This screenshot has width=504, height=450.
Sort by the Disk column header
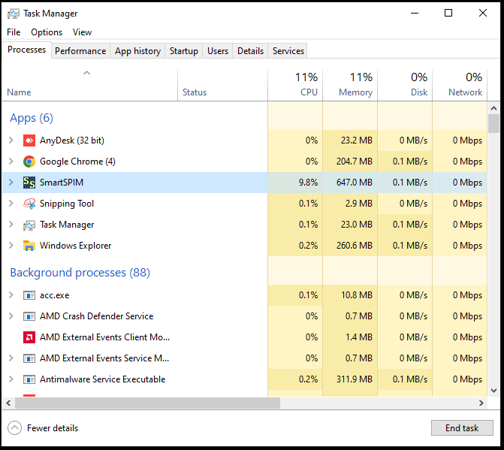coord(405,85)
